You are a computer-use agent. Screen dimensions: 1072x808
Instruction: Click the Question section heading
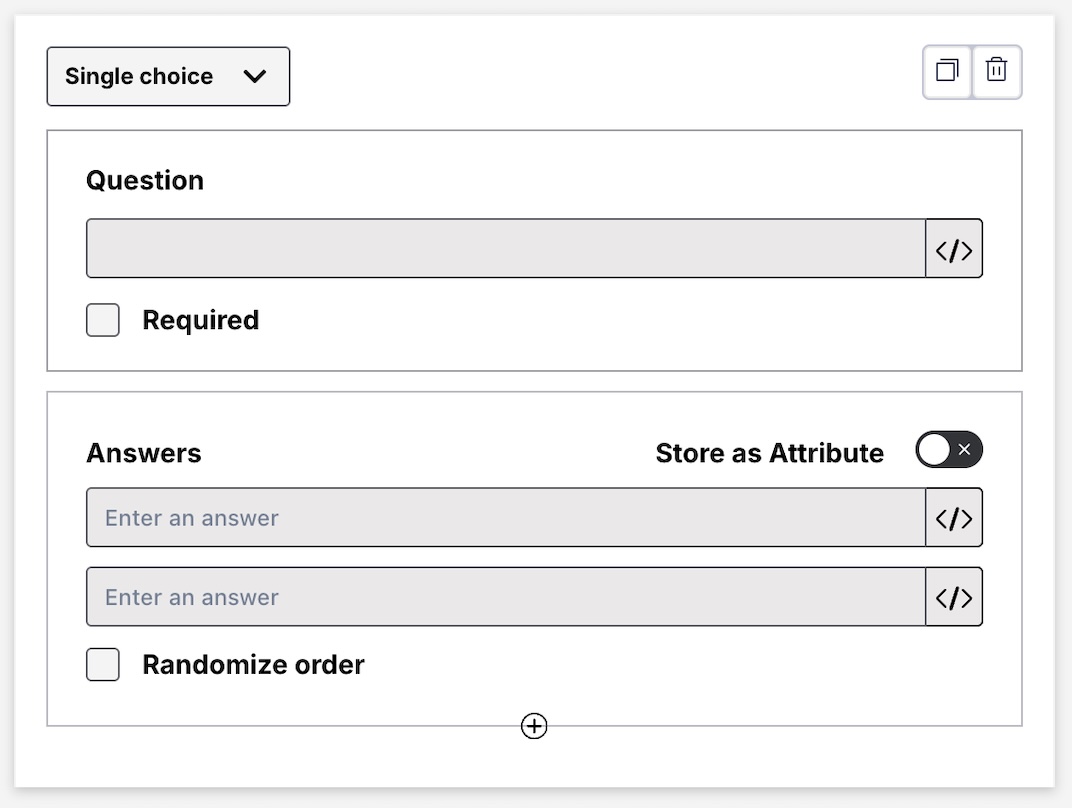coord(145,181)
